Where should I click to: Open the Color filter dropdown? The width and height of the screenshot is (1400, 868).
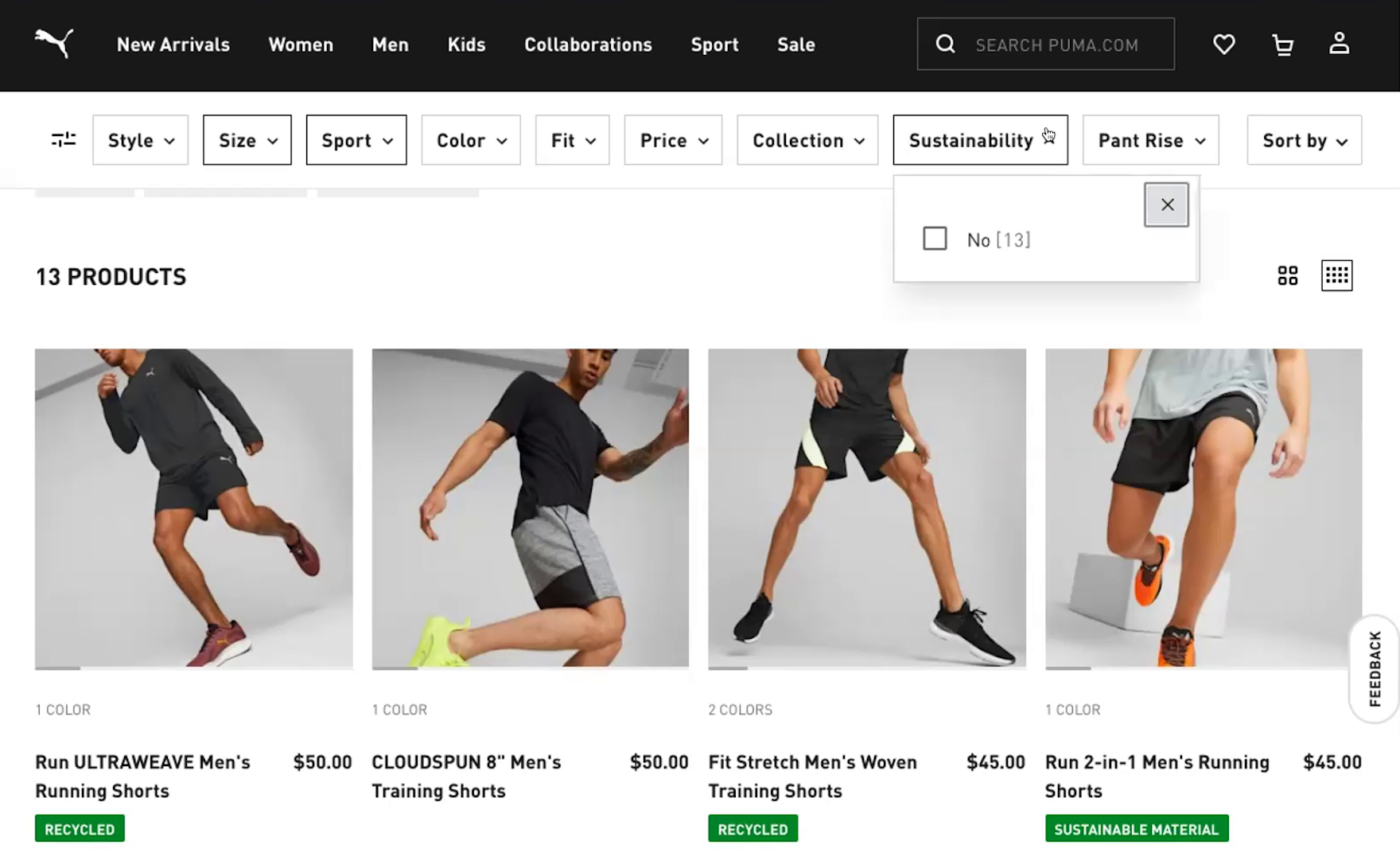pyautogui.click(x=471, y=141)
